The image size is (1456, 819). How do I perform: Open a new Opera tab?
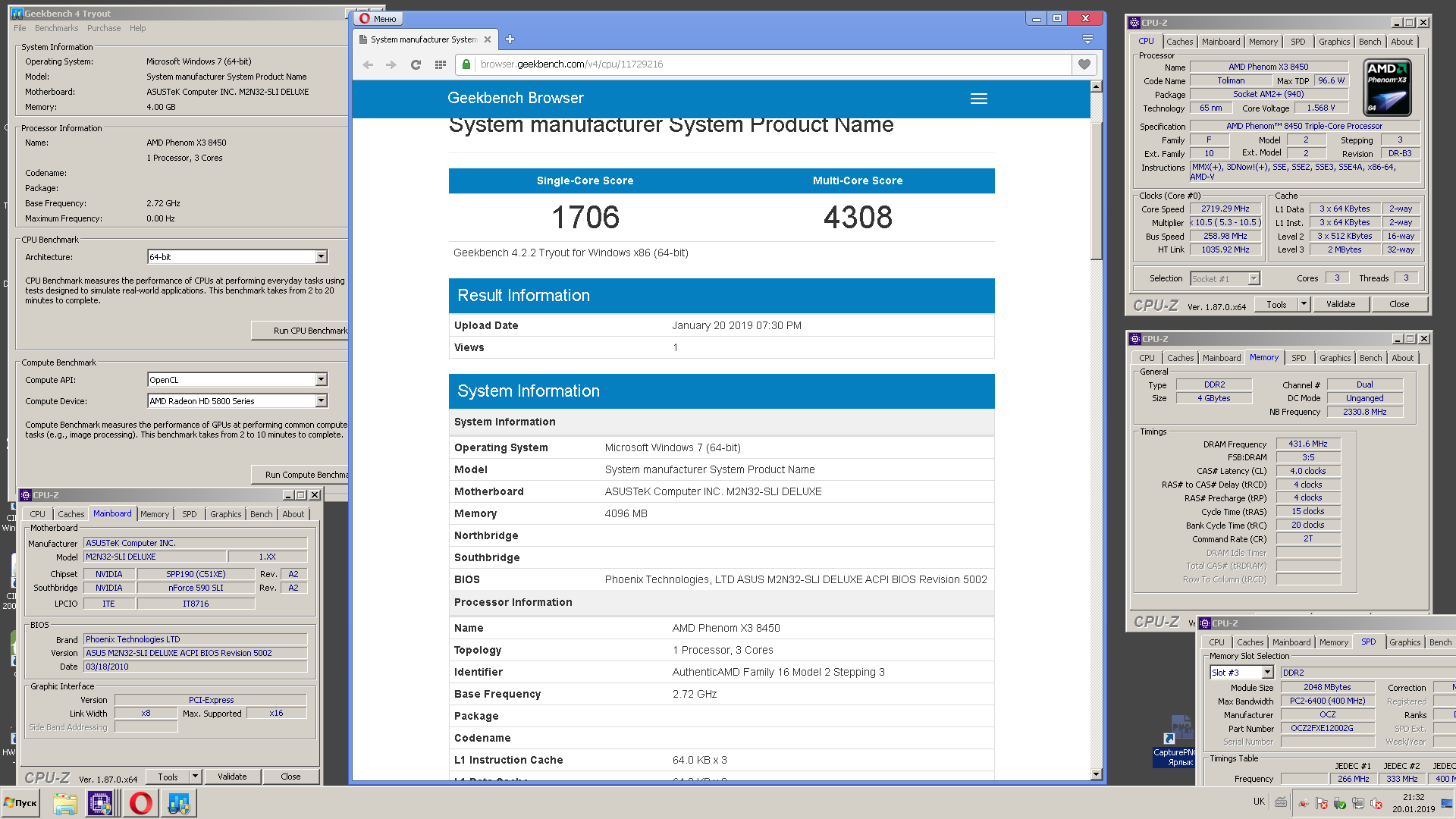click(x=510, y=39)
